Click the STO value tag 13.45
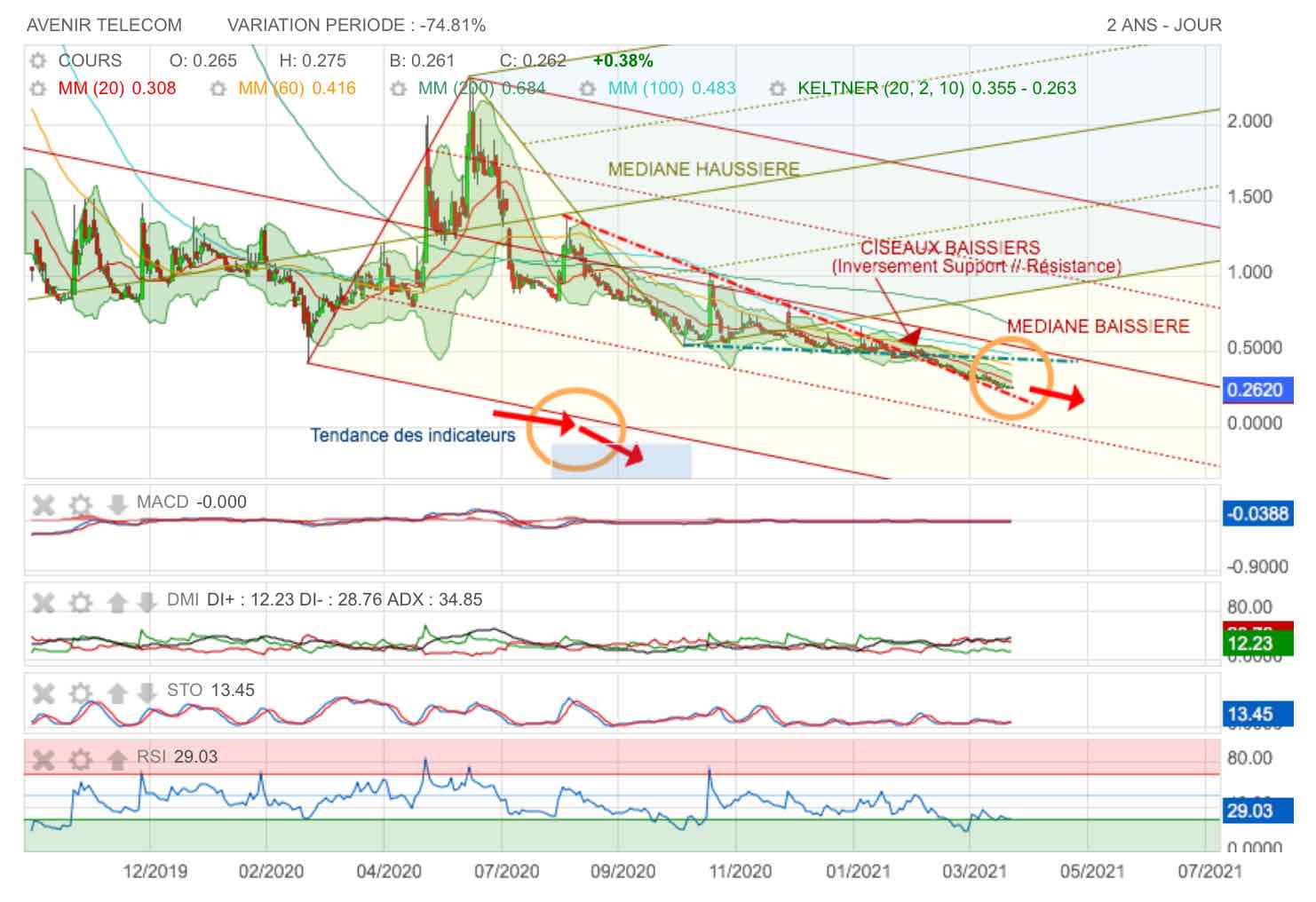 [1257, 714]
